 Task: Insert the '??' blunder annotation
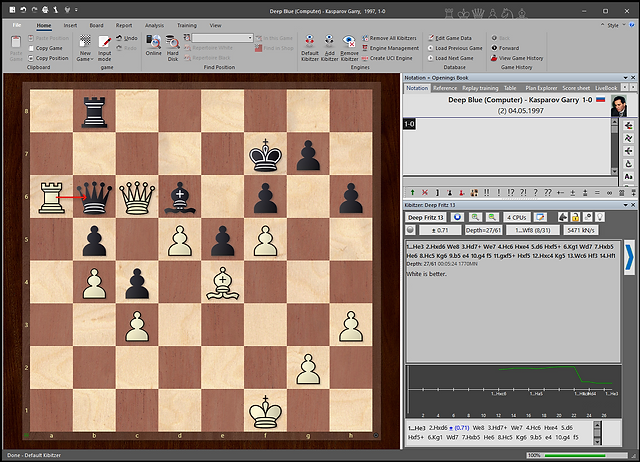548,192
